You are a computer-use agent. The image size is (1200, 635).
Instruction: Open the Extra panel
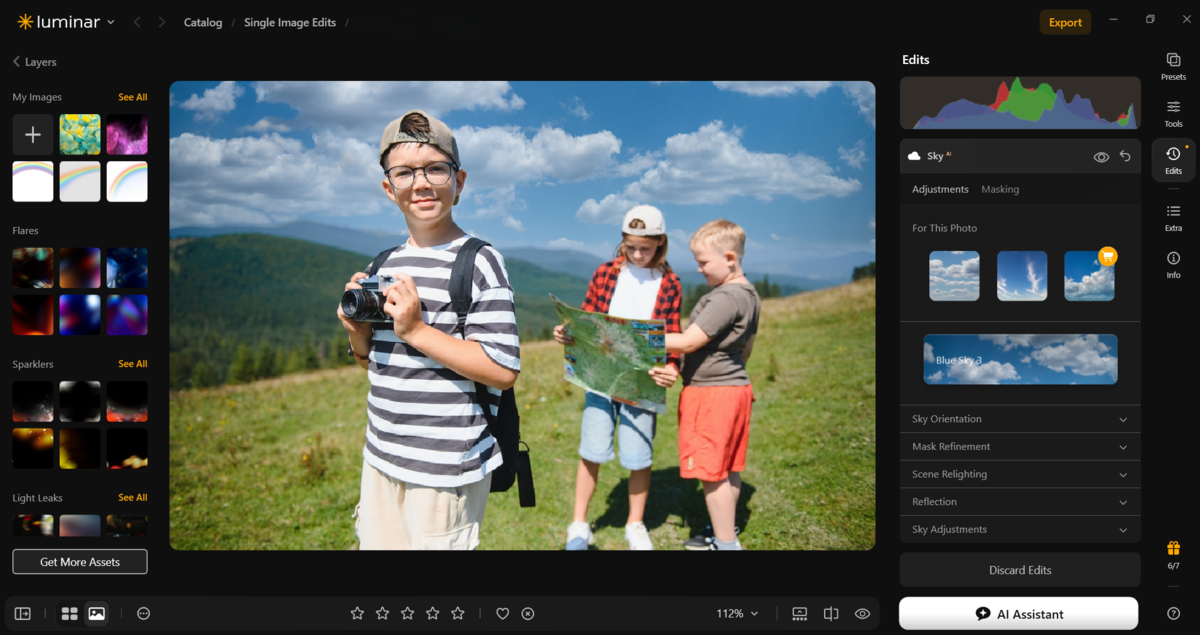point(1173,217)
